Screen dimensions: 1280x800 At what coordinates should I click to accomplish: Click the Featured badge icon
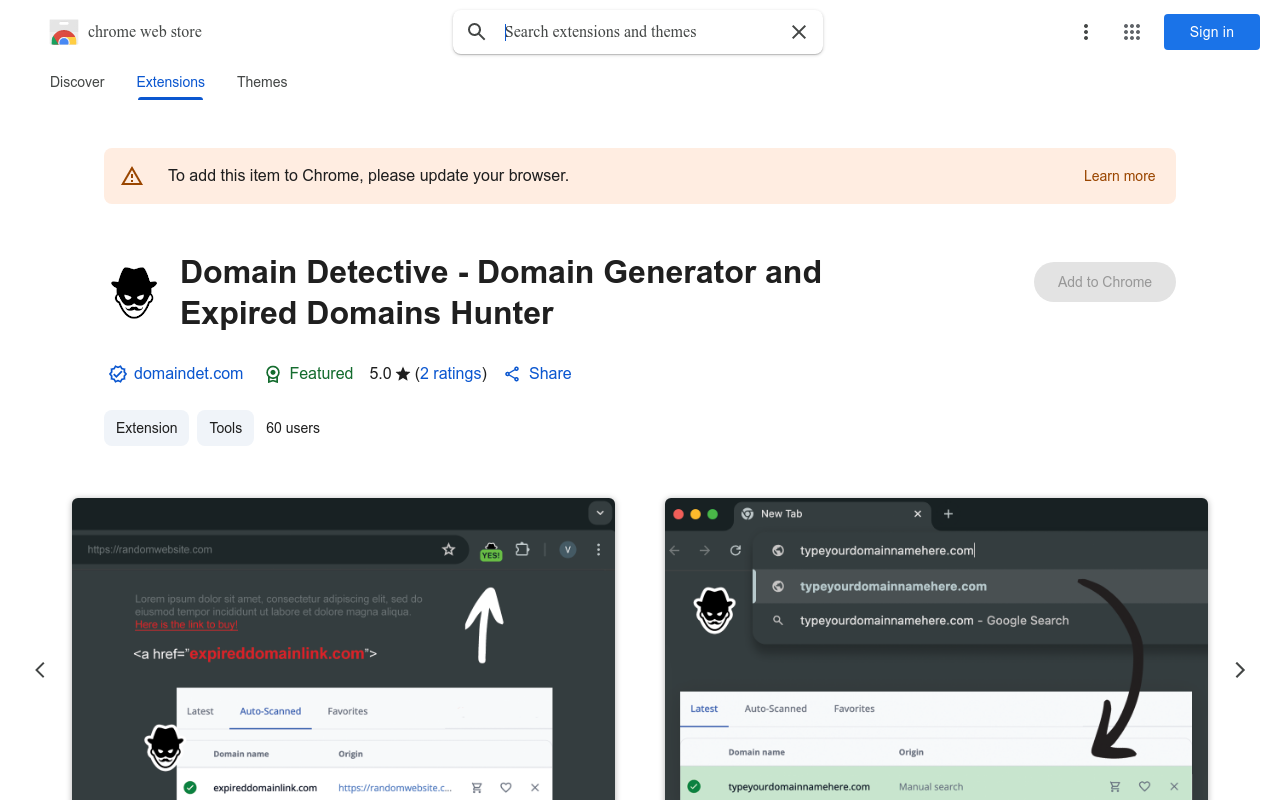point(273,374)
